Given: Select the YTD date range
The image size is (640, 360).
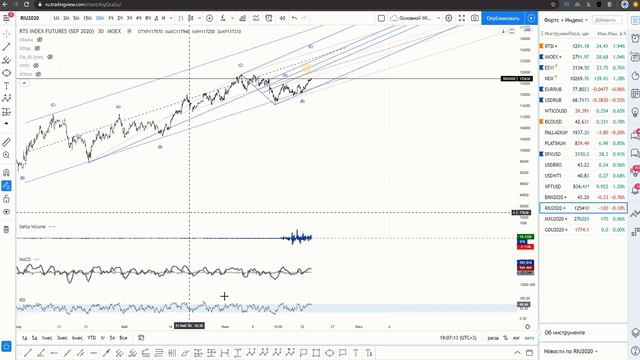Looking at the screenshot, I should point(92,338).
